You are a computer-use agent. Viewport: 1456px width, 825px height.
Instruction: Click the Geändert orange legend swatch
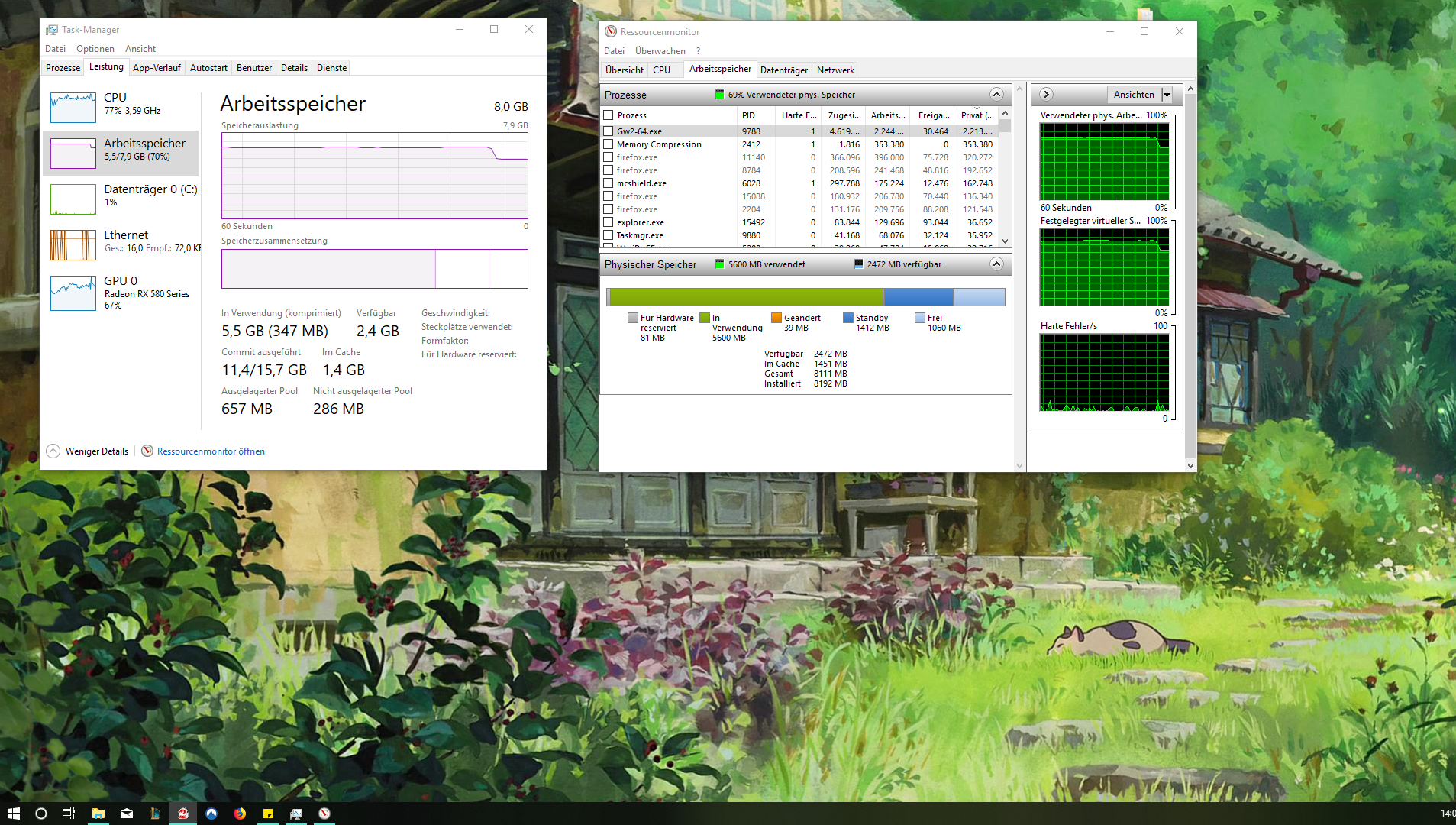[776, 318]
